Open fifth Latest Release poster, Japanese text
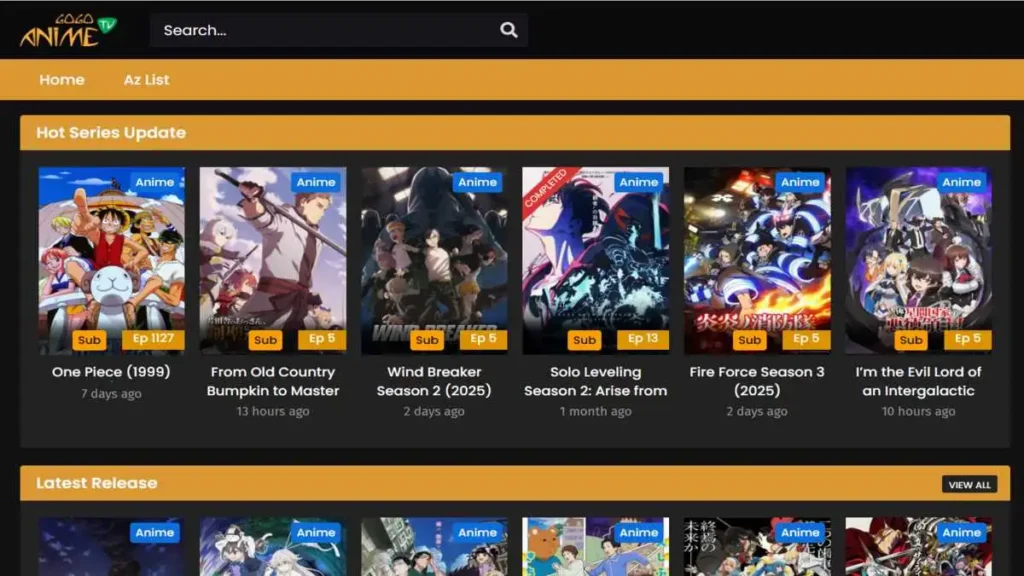Screen dimensions: 1024x576 [x=757, y=547]
